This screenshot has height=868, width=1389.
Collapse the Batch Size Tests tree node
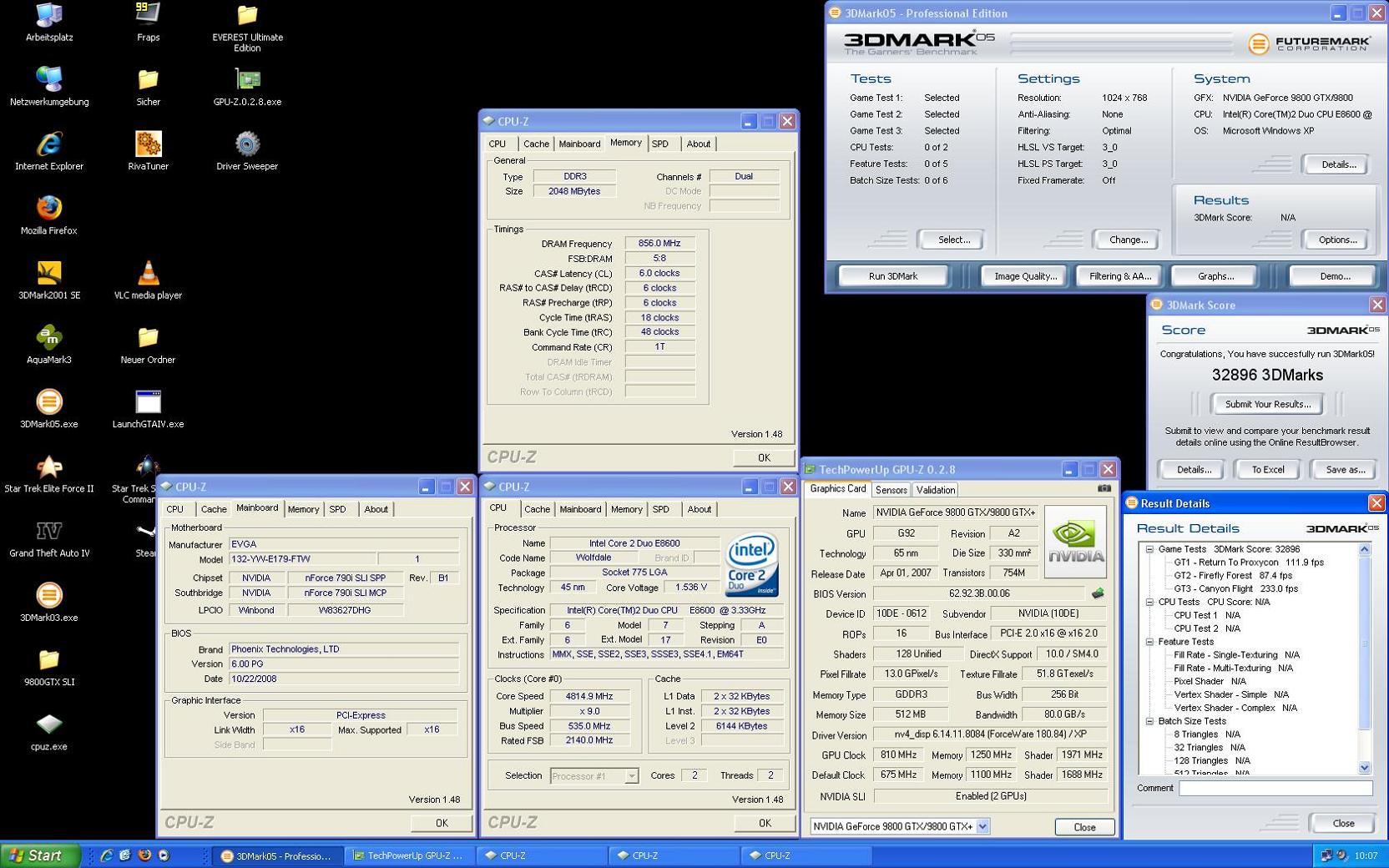pyautogui.click(x=1149, y=721)
